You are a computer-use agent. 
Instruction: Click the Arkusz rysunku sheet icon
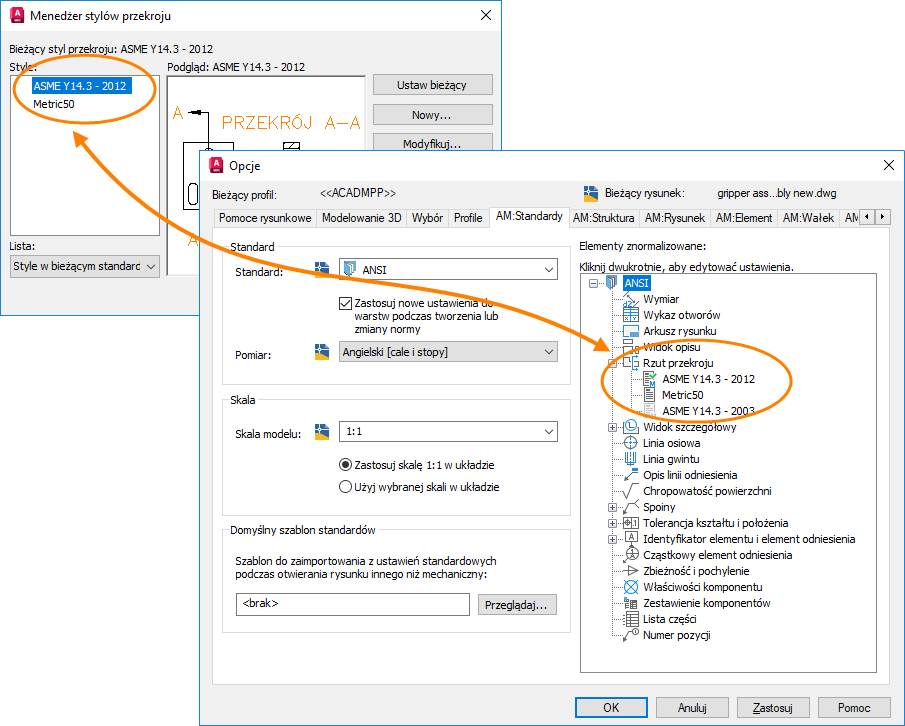coord(631,331)
